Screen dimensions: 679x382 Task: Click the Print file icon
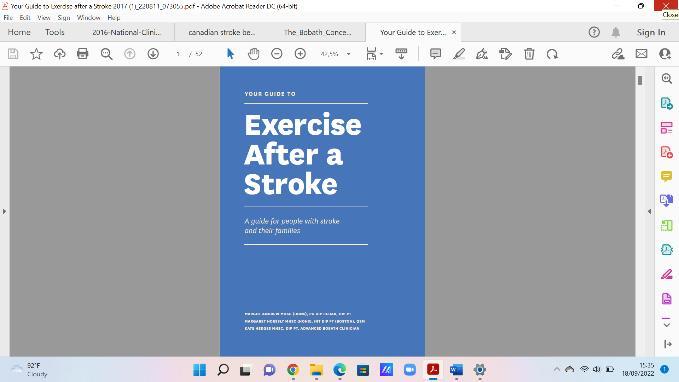[x=82, y=54]
